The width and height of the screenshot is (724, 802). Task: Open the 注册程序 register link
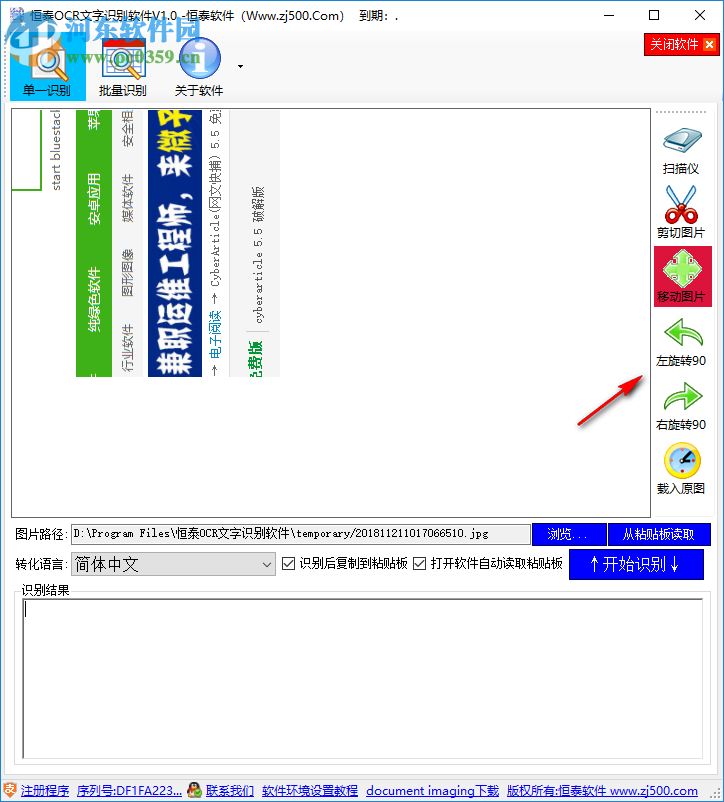pos(45,791)
